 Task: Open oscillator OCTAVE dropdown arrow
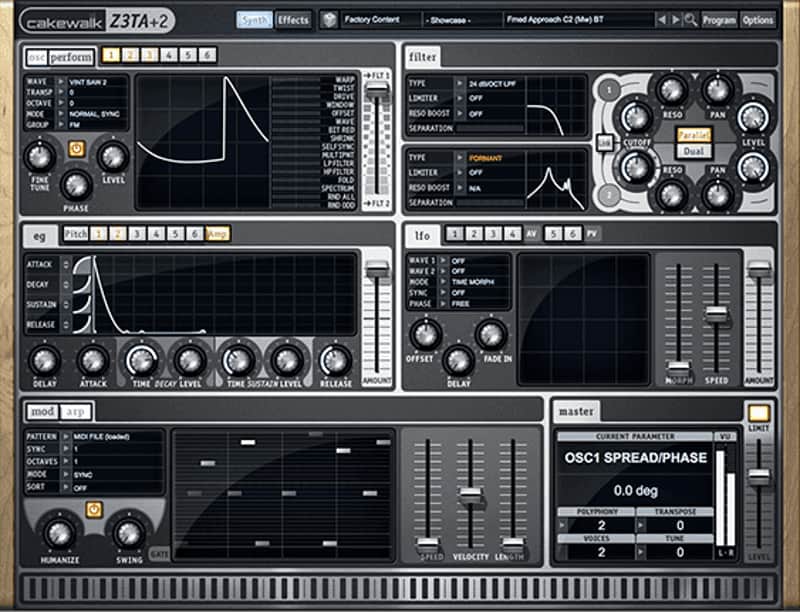coord(61,103)
